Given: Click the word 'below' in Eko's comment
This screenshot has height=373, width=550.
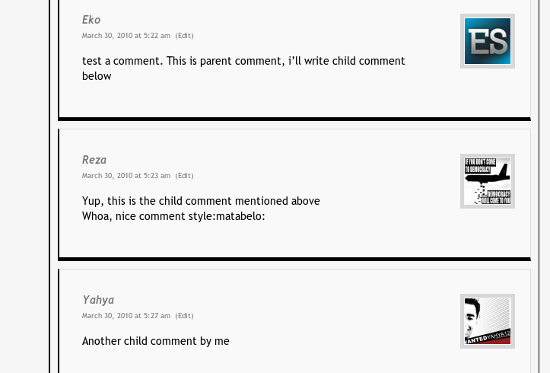Looking at the screenshot, I should coord(97,76).
